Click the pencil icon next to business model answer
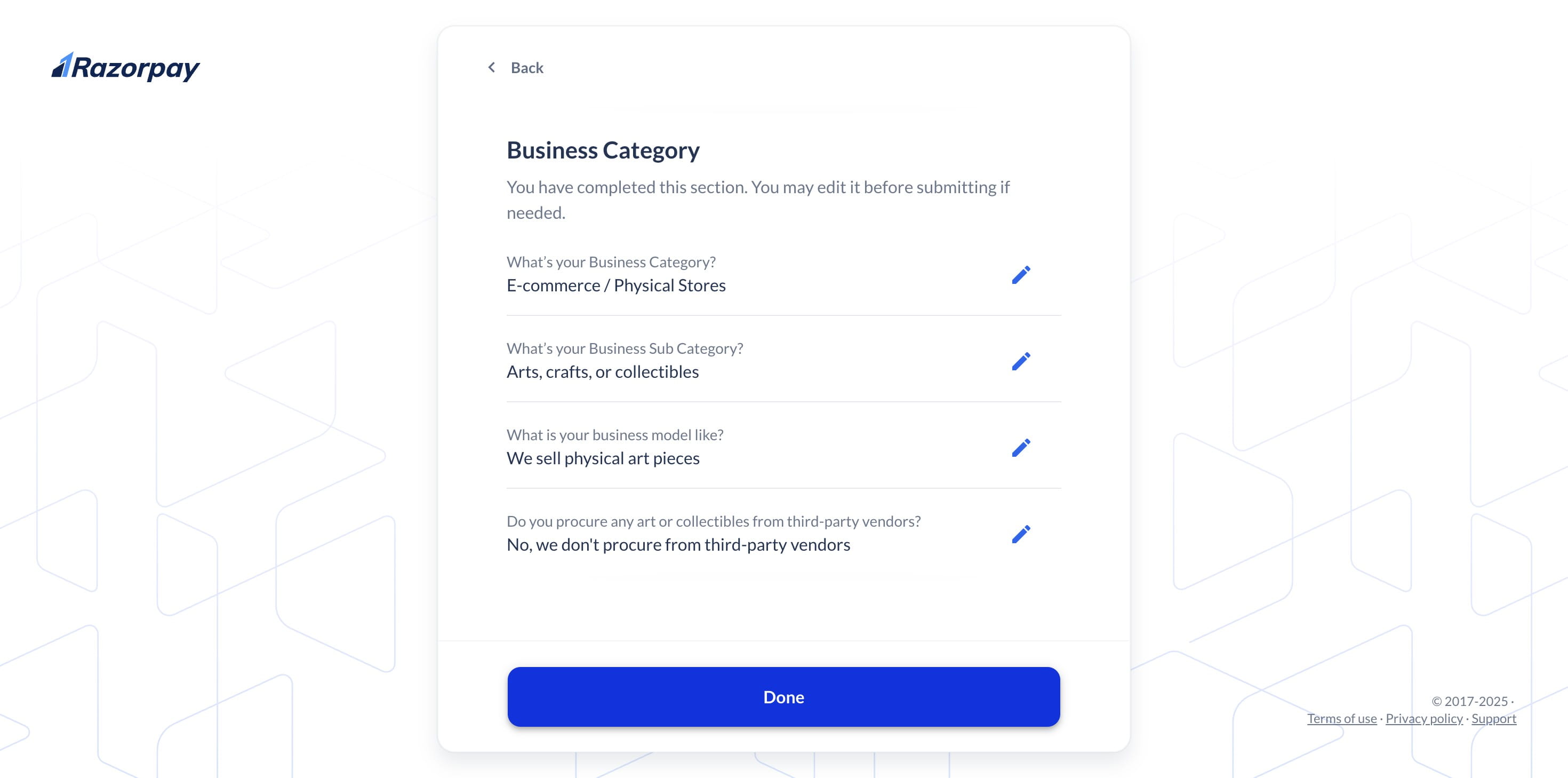 point(1021,447)
